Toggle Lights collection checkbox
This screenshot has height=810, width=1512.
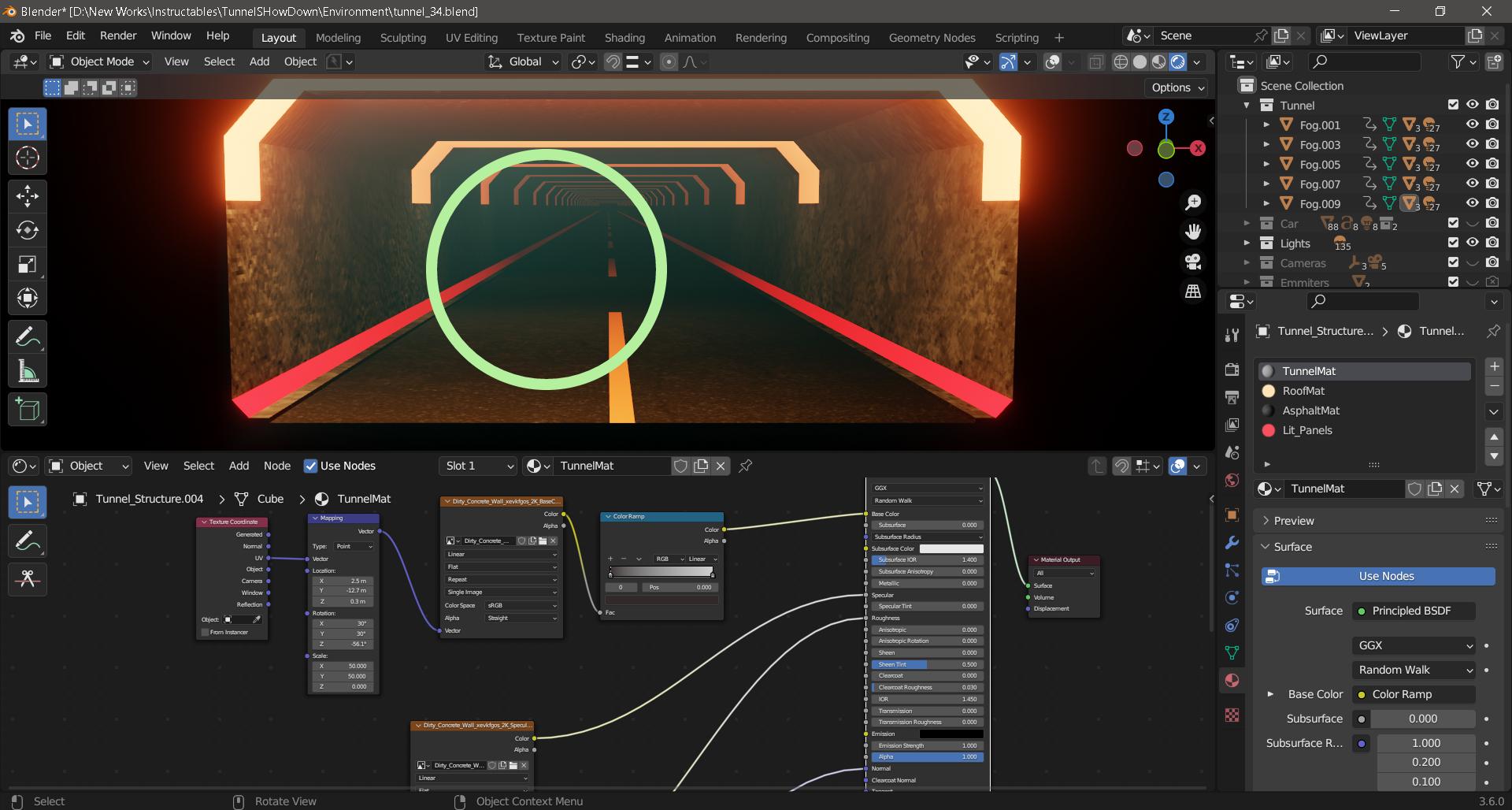pyautogui.click(x=1453, y=243)
